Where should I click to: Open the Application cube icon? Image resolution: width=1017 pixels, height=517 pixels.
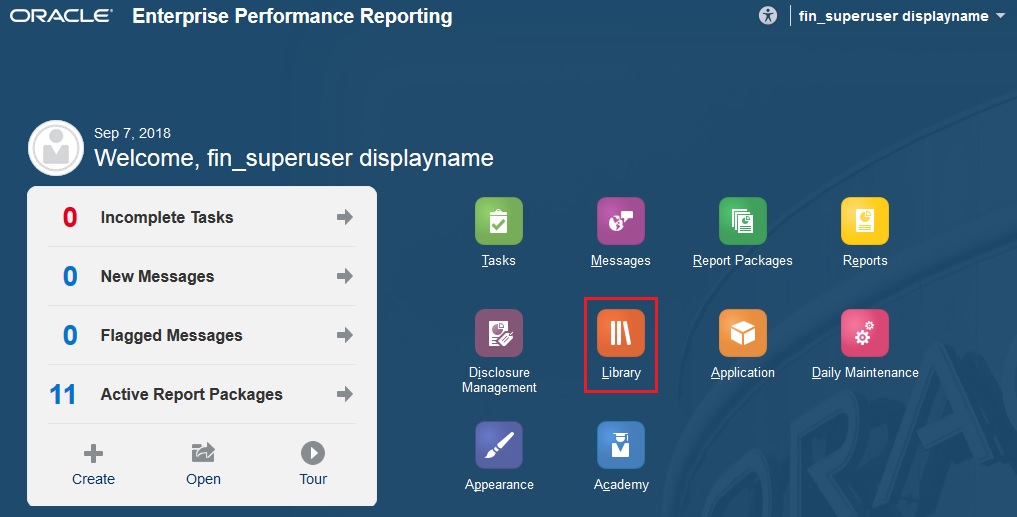(743, 333)
